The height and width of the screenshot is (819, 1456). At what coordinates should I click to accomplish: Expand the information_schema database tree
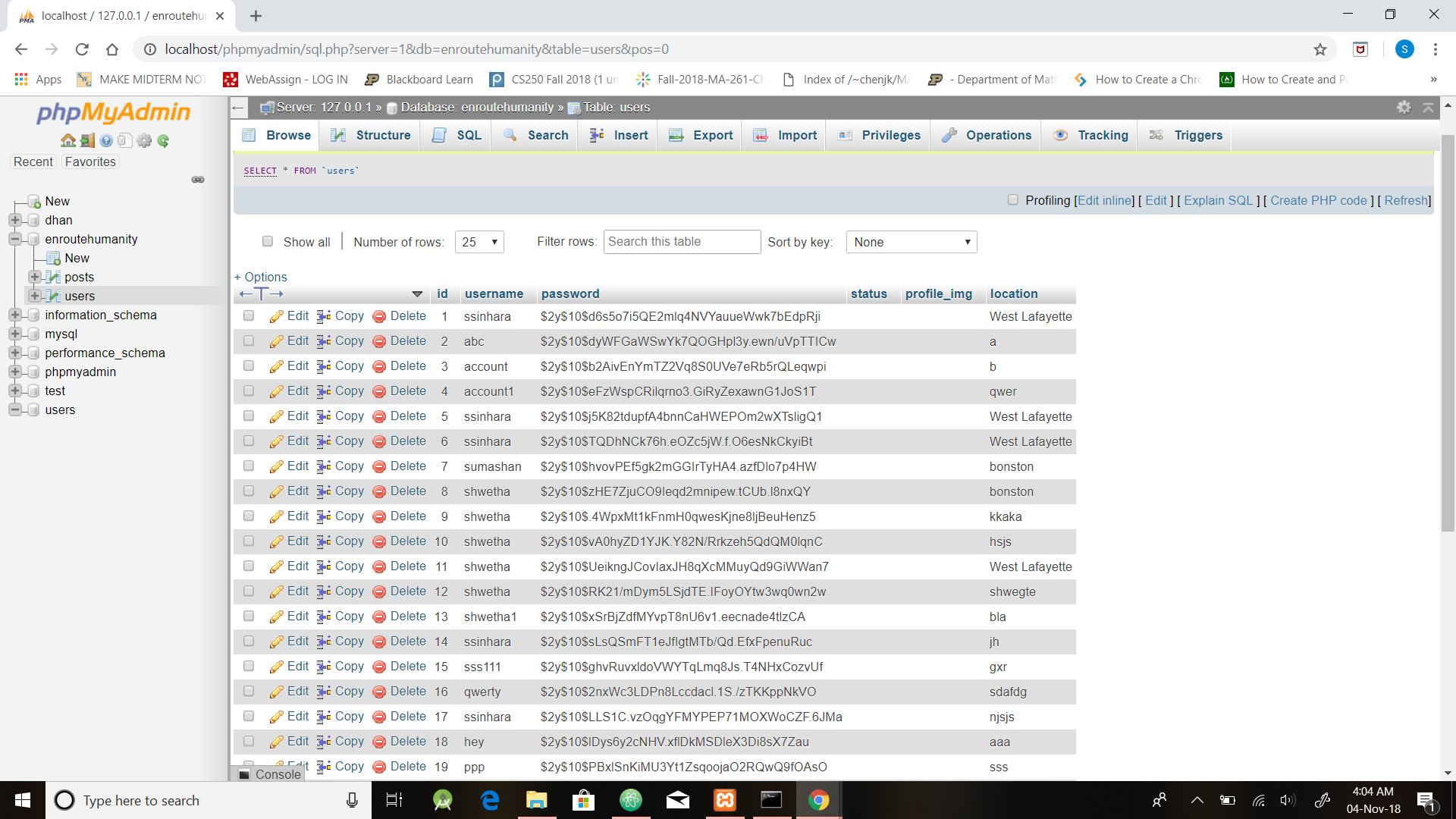(x=15, y=315)
